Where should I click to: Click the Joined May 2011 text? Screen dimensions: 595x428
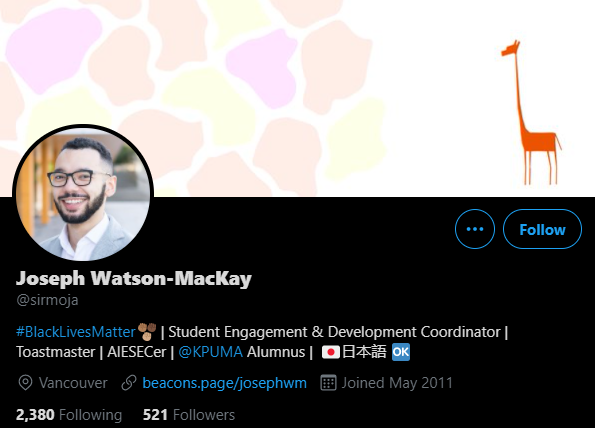coord(397,383)
